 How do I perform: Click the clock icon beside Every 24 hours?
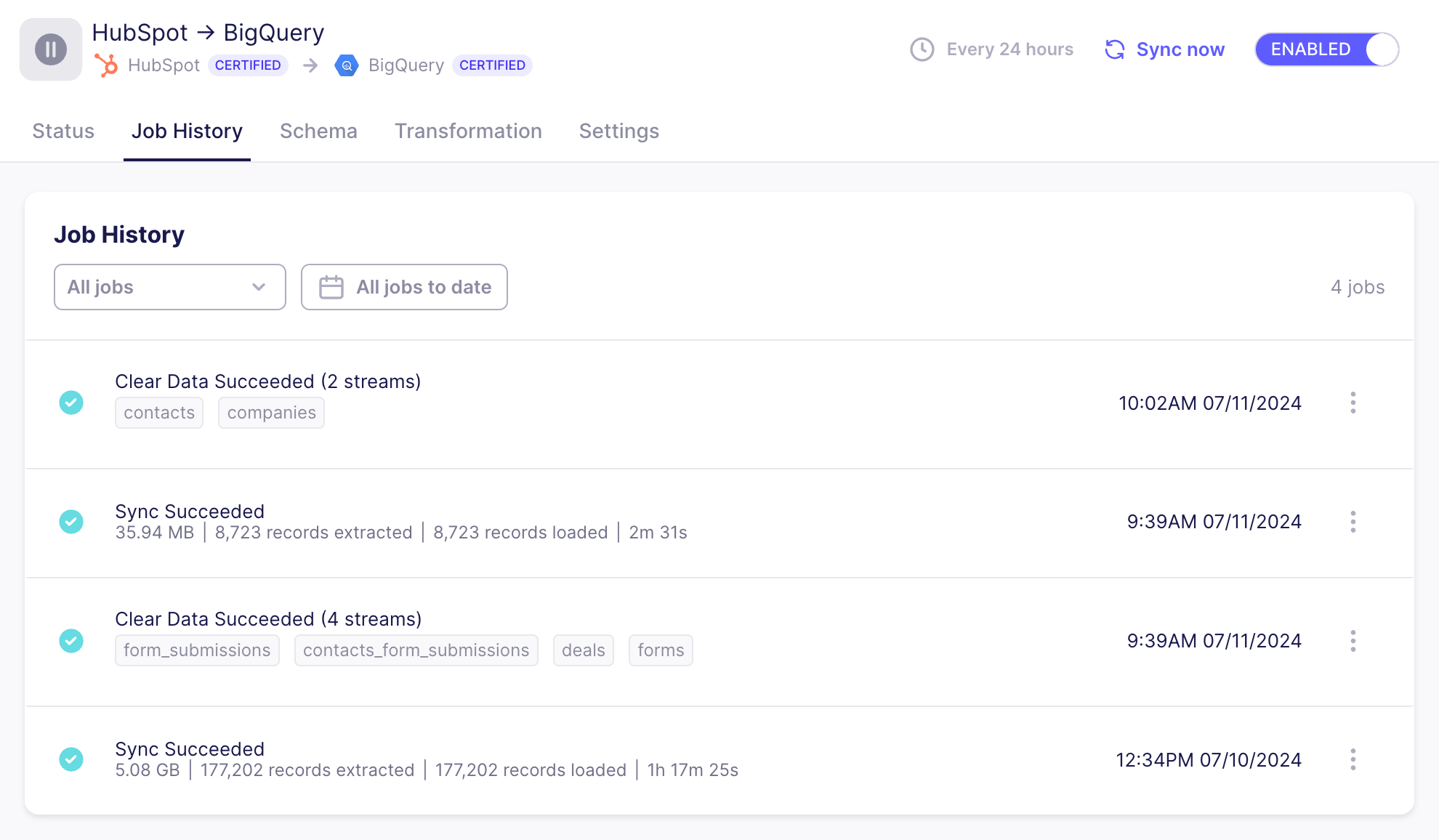pos(922,49)
